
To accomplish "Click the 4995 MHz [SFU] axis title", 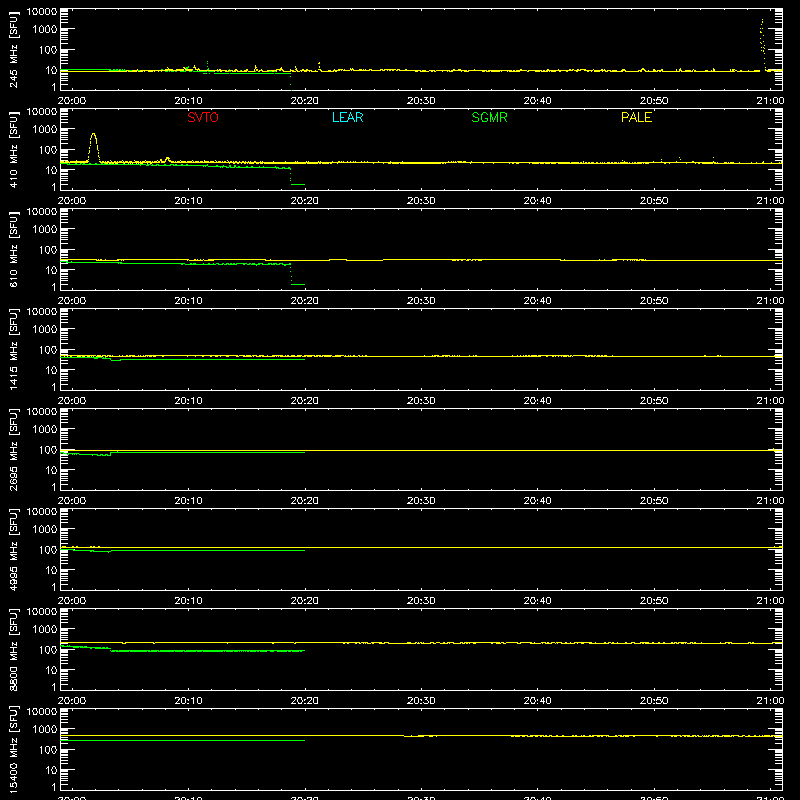I will pos(13,550).
